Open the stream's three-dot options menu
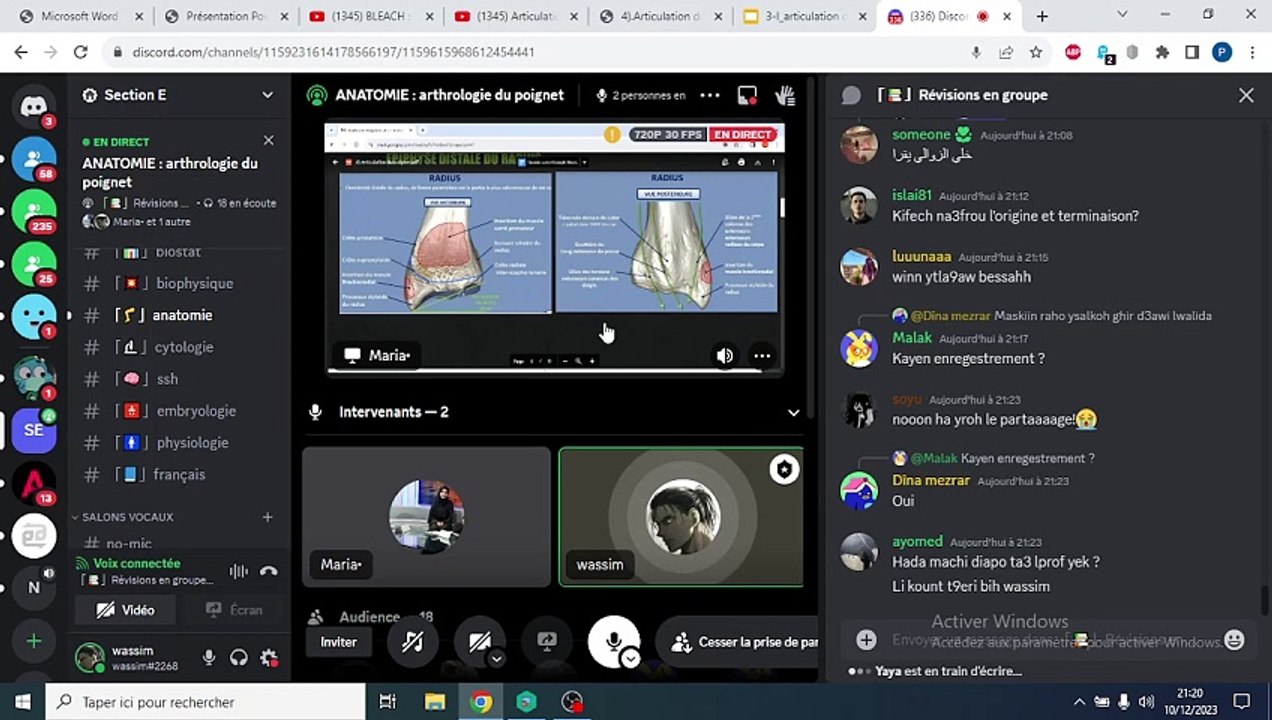The height and width of the screenshot is (720, 1272). point(761,355)
